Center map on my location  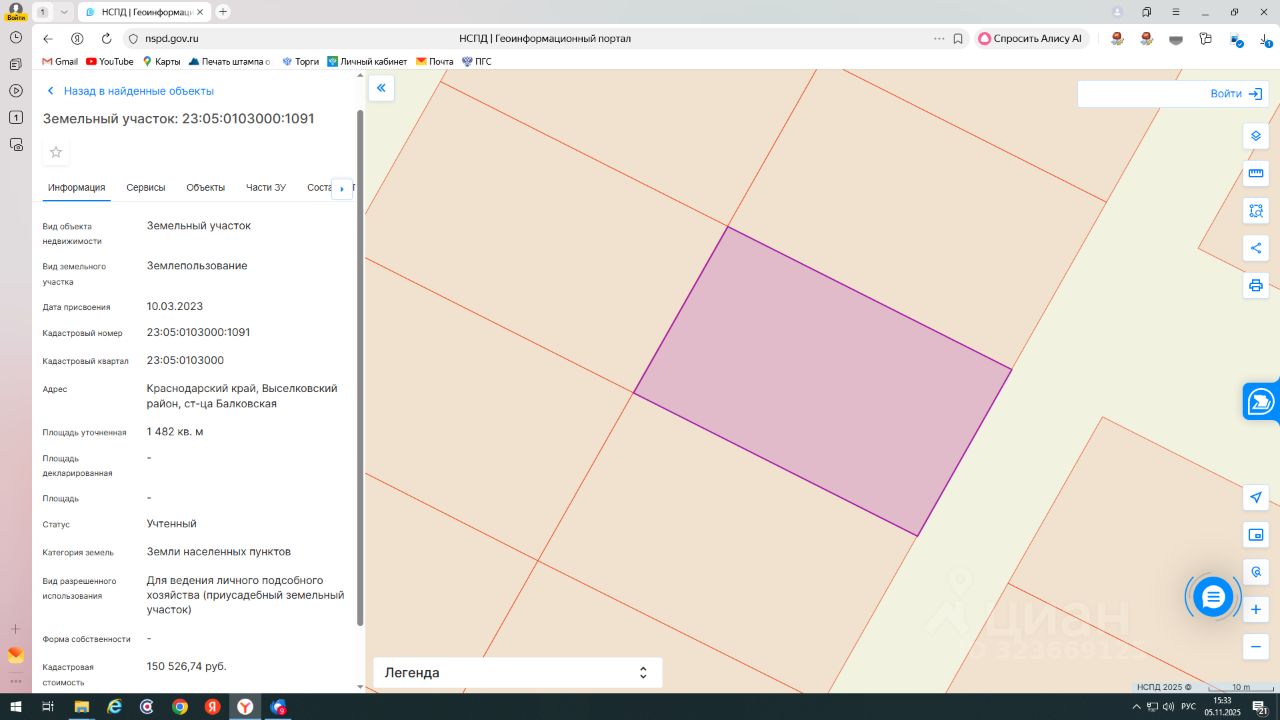[x=1256, y=498]
